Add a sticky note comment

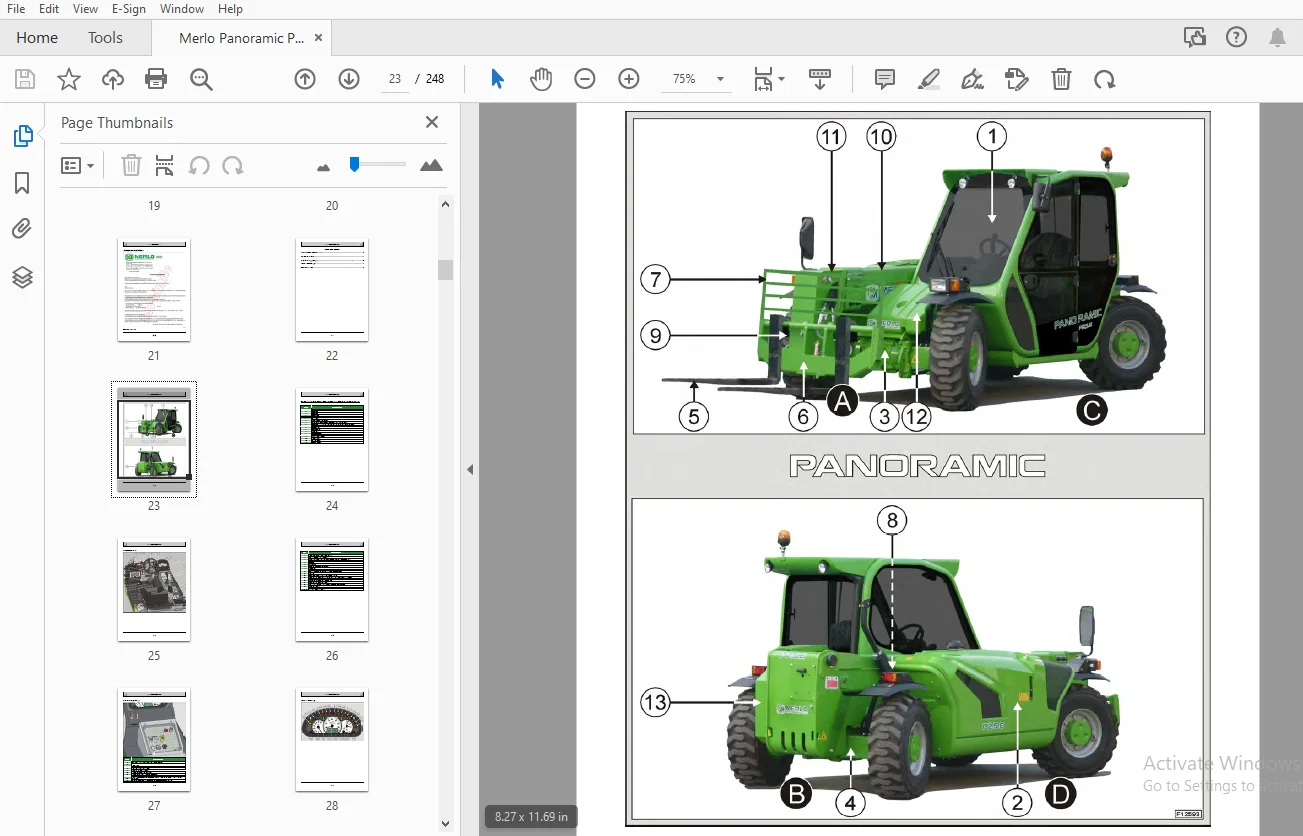(885, 79)
